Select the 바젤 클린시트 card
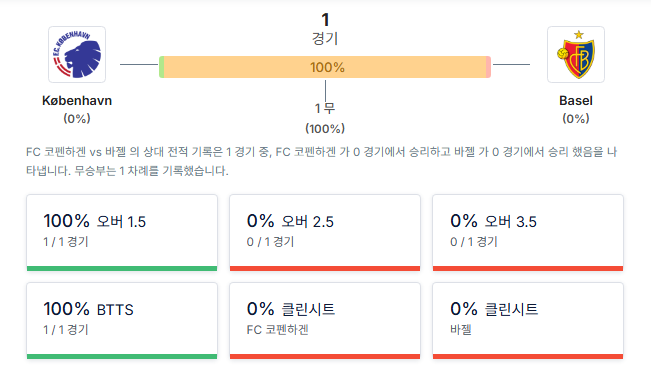 [x=528, y=321]
